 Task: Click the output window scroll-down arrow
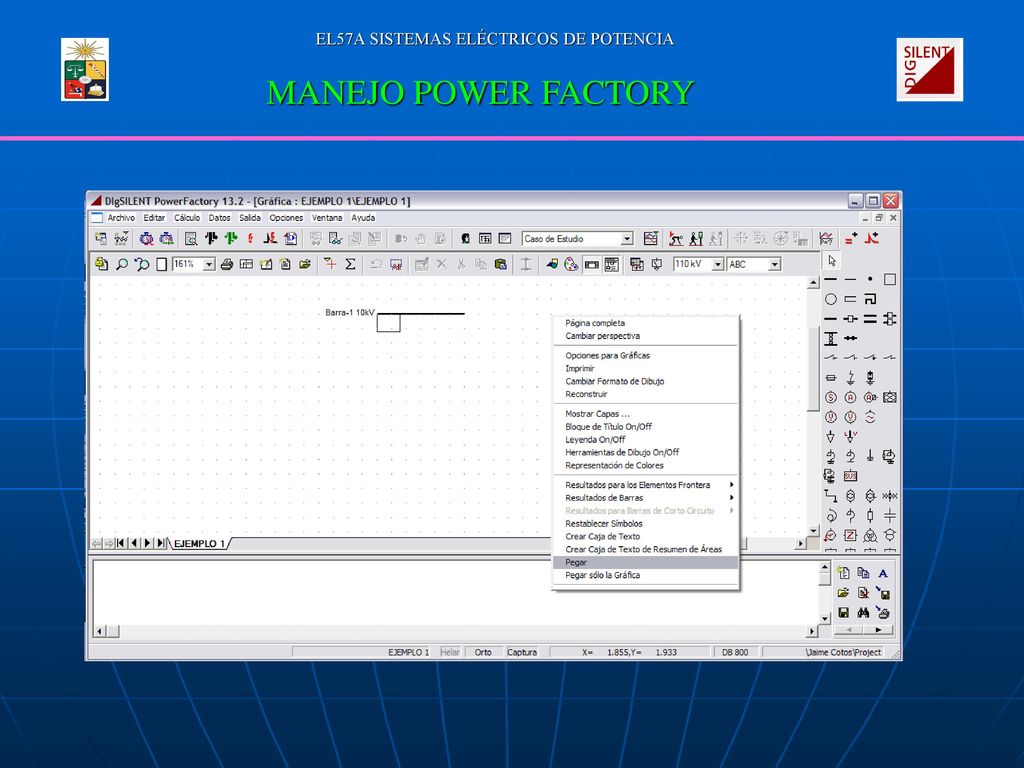[x=824, y=618]
